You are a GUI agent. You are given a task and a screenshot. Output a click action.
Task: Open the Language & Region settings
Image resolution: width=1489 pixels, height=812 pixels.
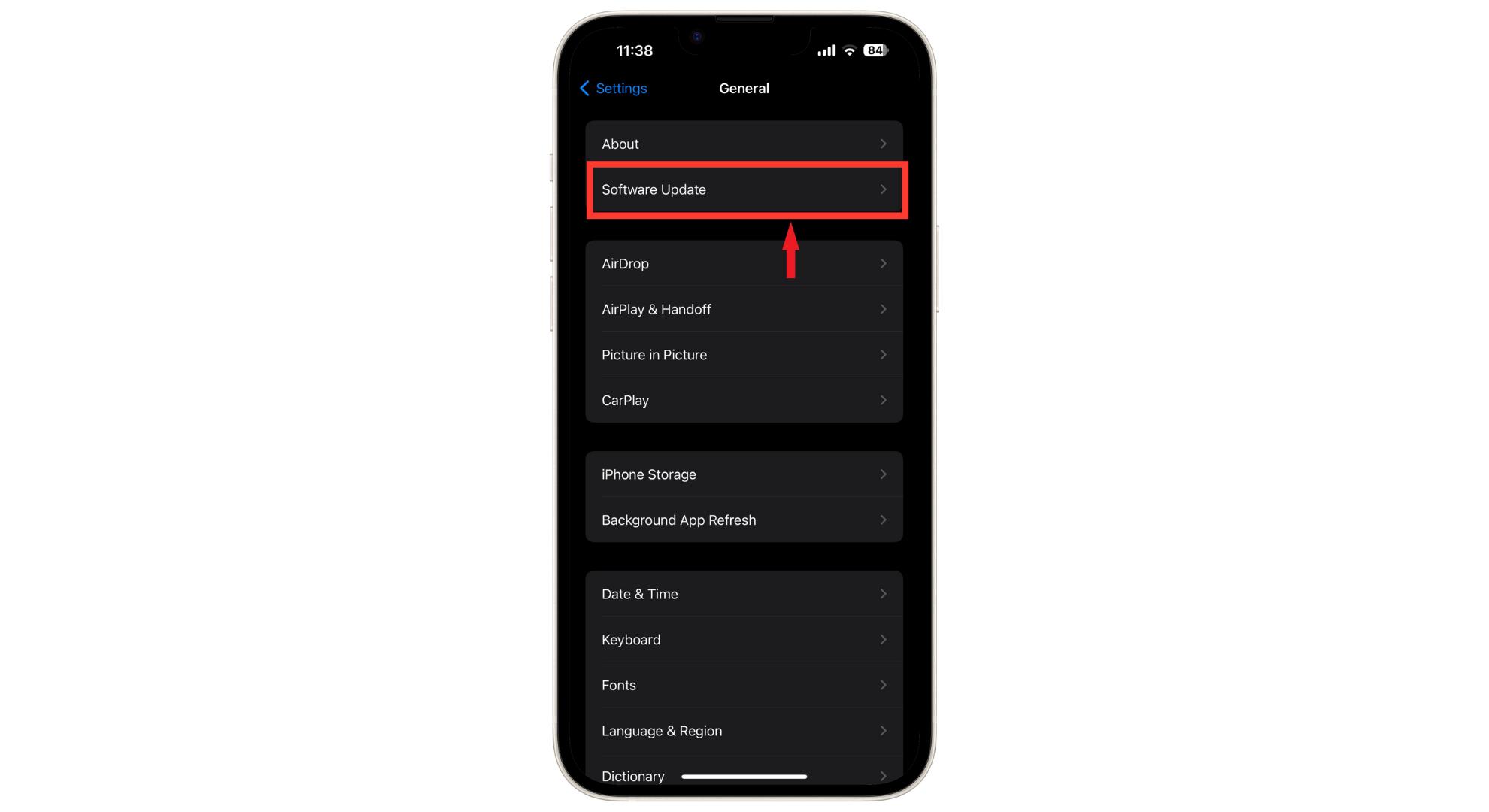(x=742, y=730)
